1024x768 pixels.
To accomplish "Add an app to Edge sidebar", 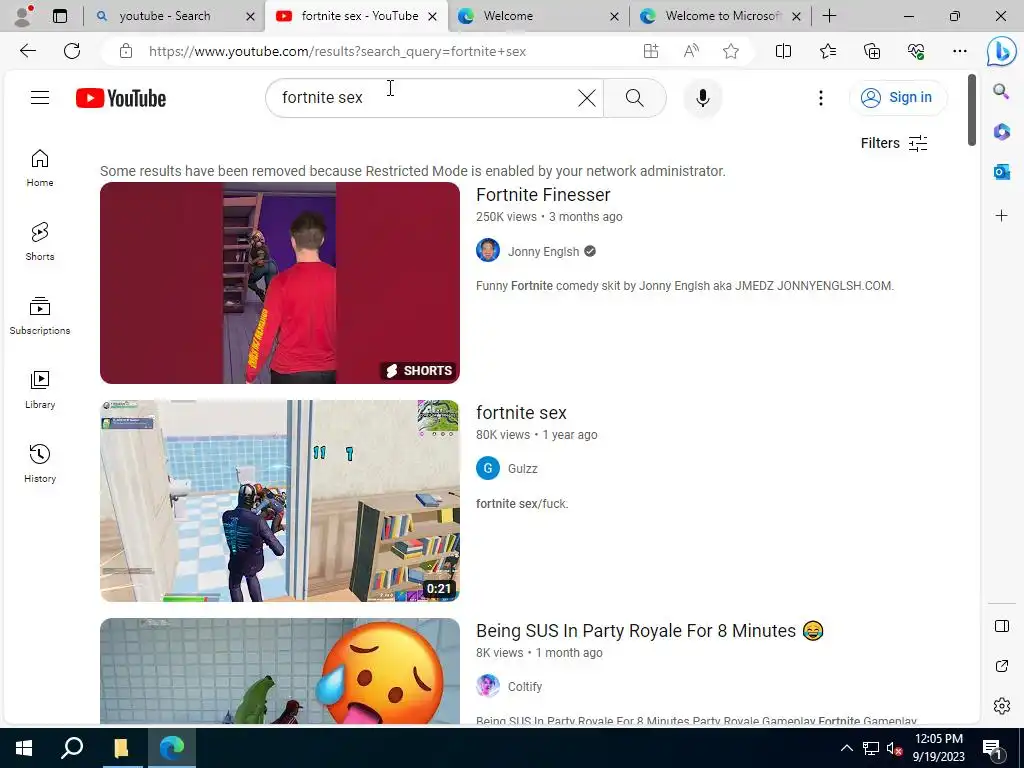I will click(x=1001, y=216).
